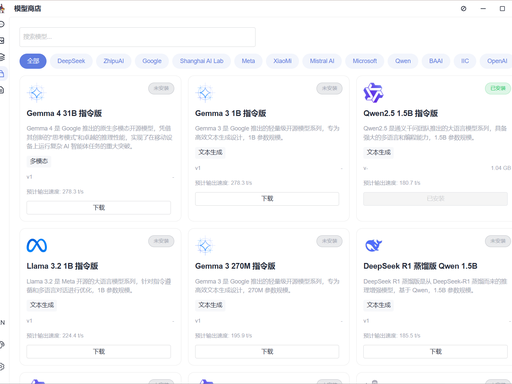512x384 pixels.
Task: Click the Gemma 4 31B sparkle logo
Action: [36, 93]
